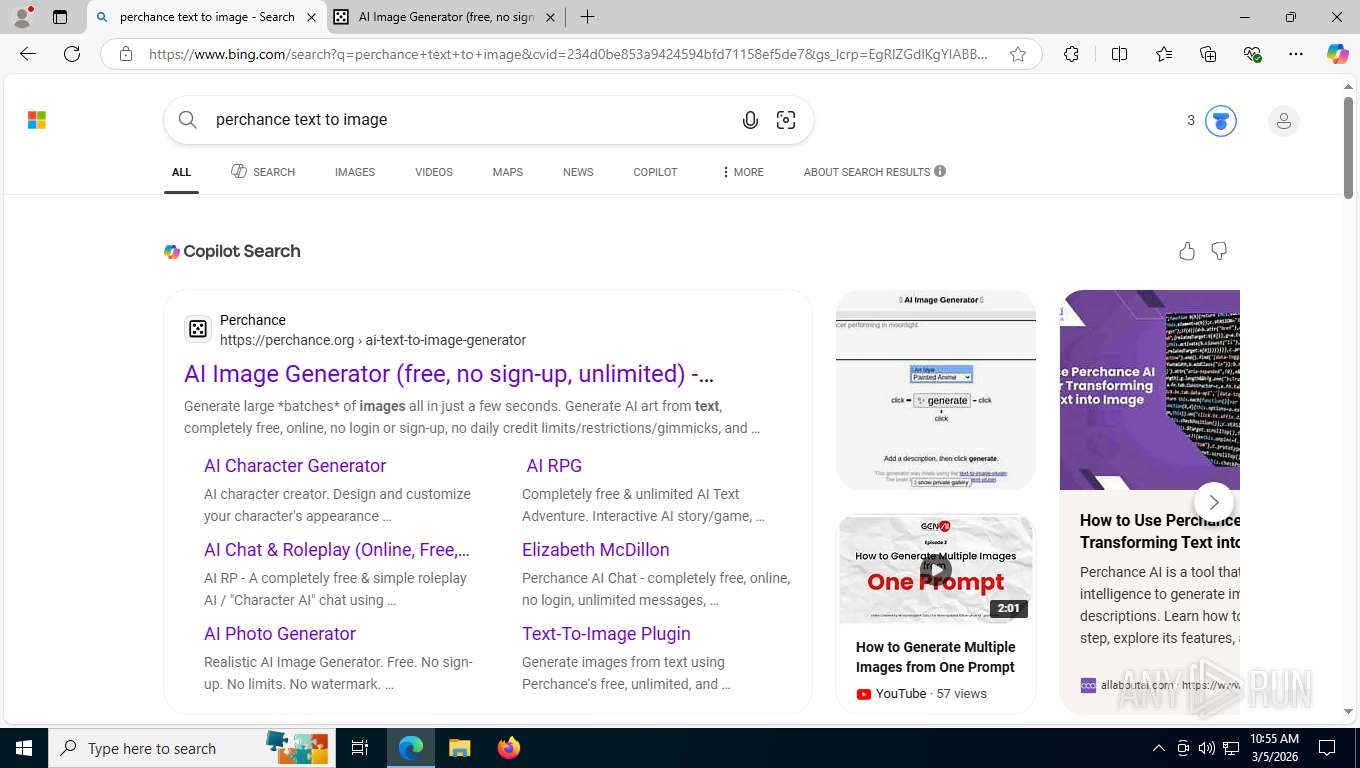Open AI Photo Generator link
Viewport: 1360px width, 768px height.
[280, 634]
